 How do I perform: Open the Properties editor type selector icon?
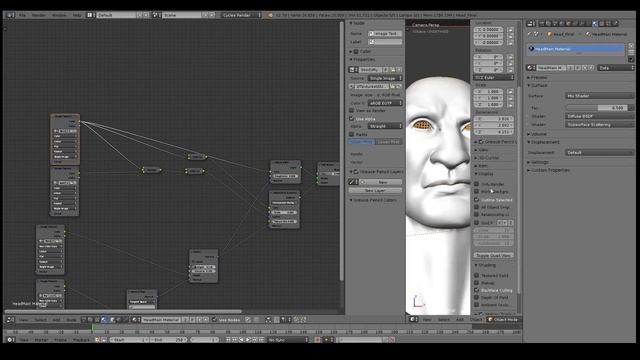pos(531,24)
